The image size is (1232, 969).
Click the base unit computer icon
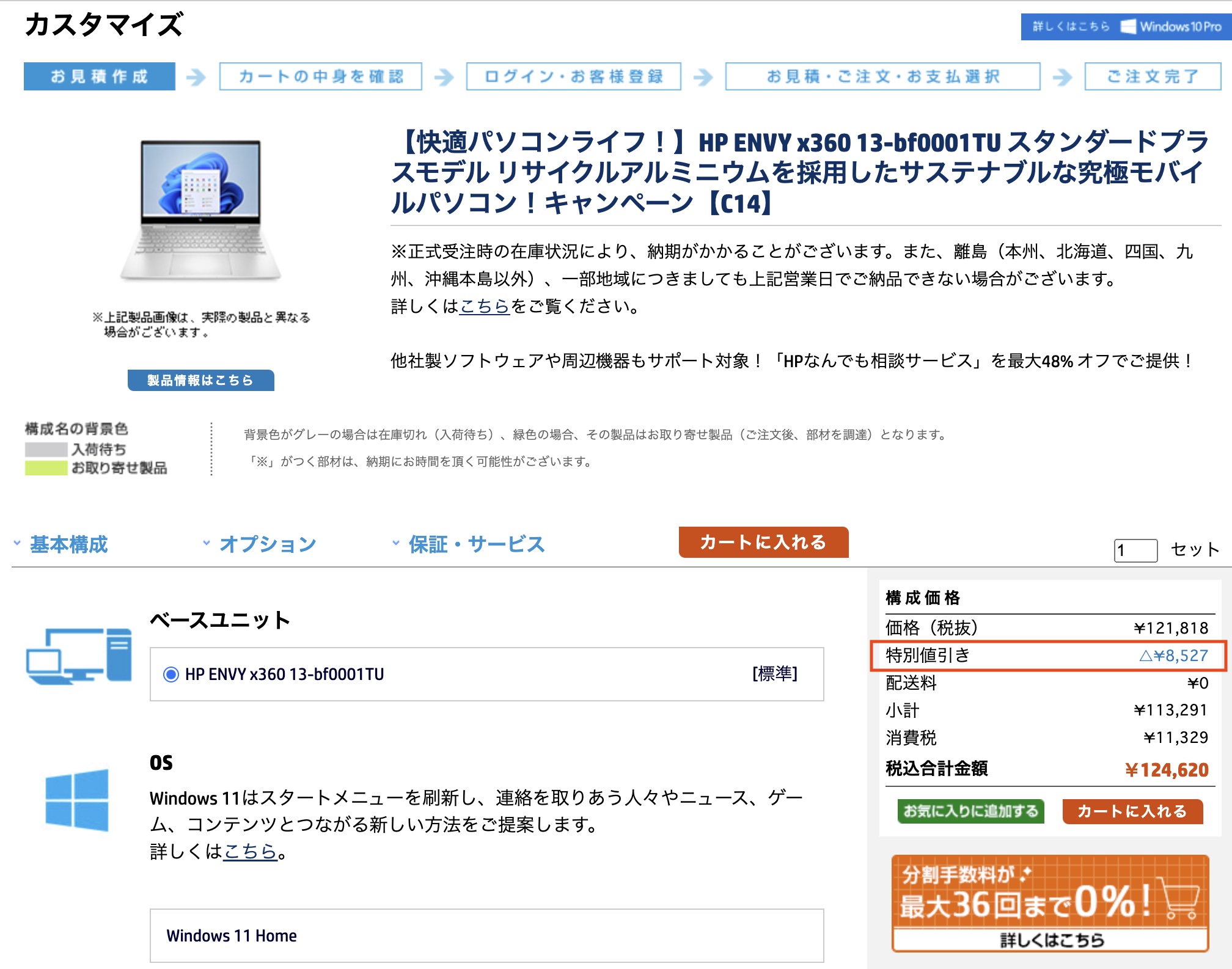point(79,656)
